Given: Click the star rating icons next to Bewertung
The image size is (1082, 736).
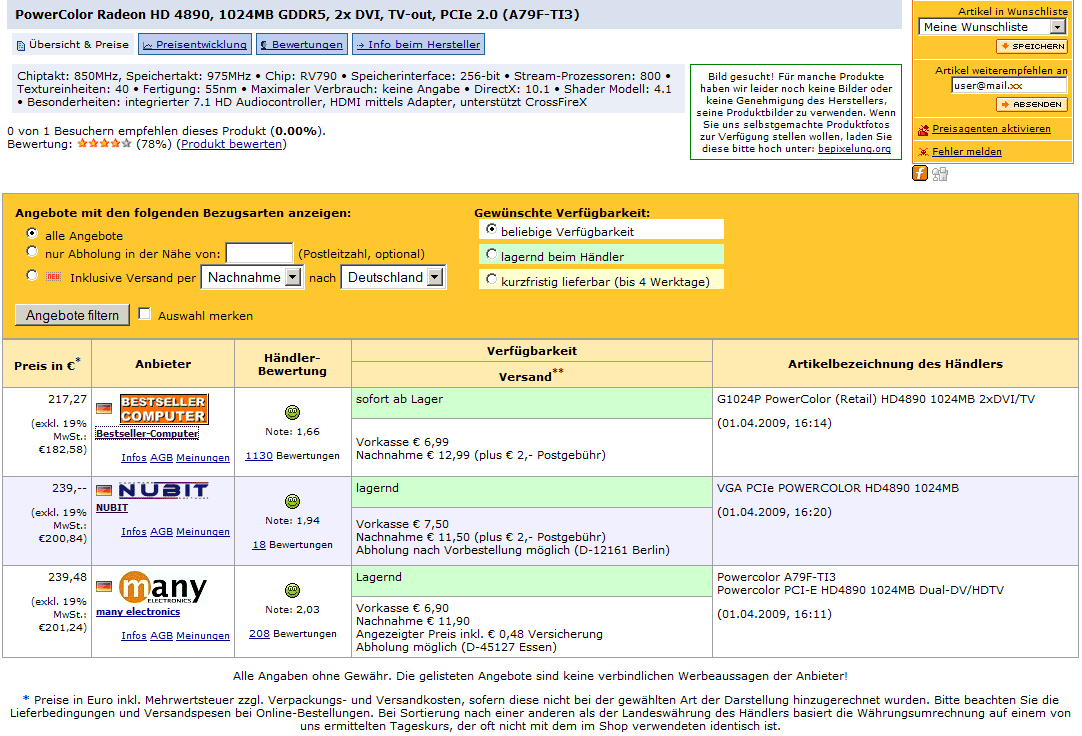Looking at the screenshot, I should [x=104, y=143].
